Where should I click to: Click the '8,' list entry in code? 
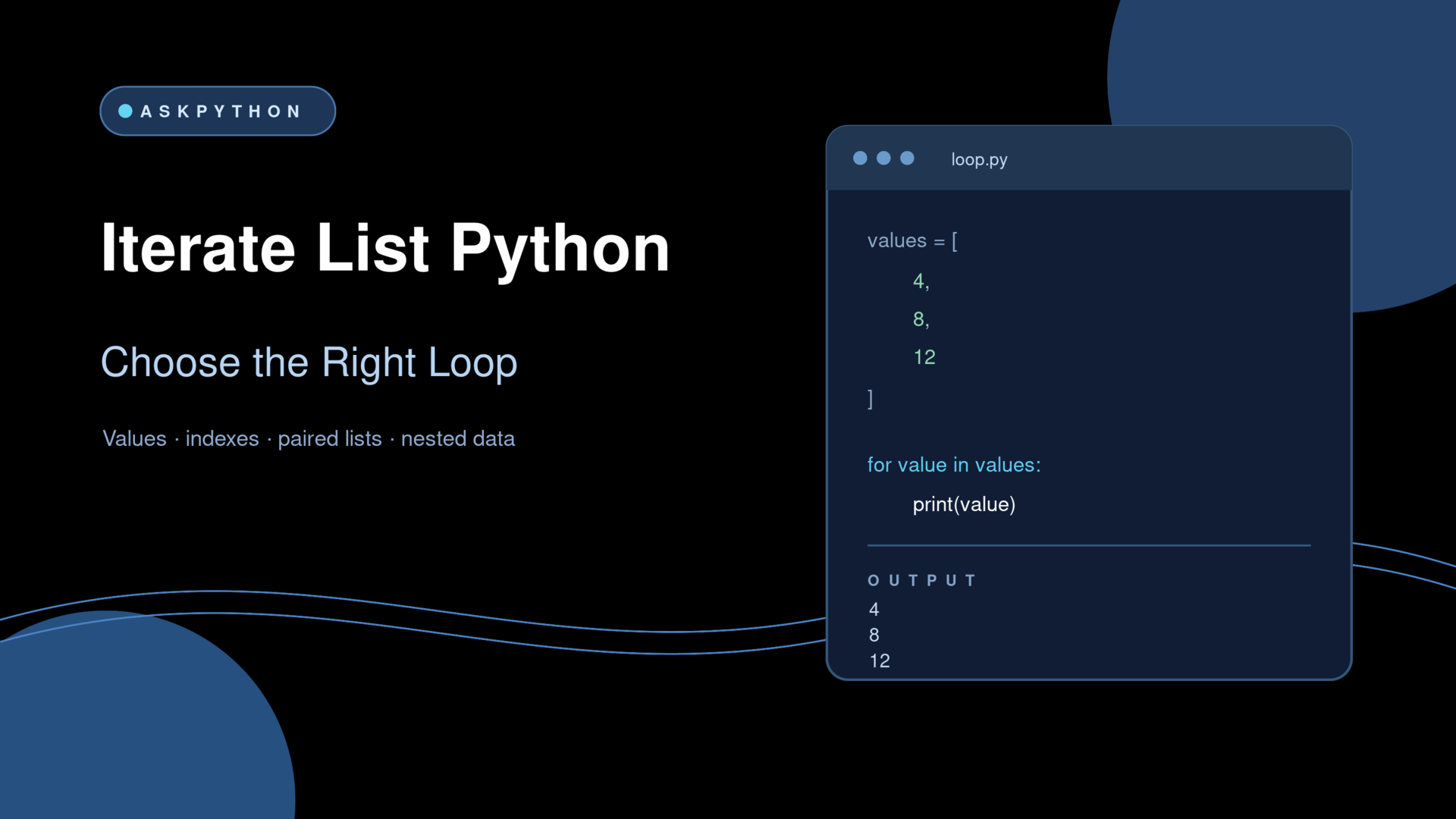(x=921, y=319)
